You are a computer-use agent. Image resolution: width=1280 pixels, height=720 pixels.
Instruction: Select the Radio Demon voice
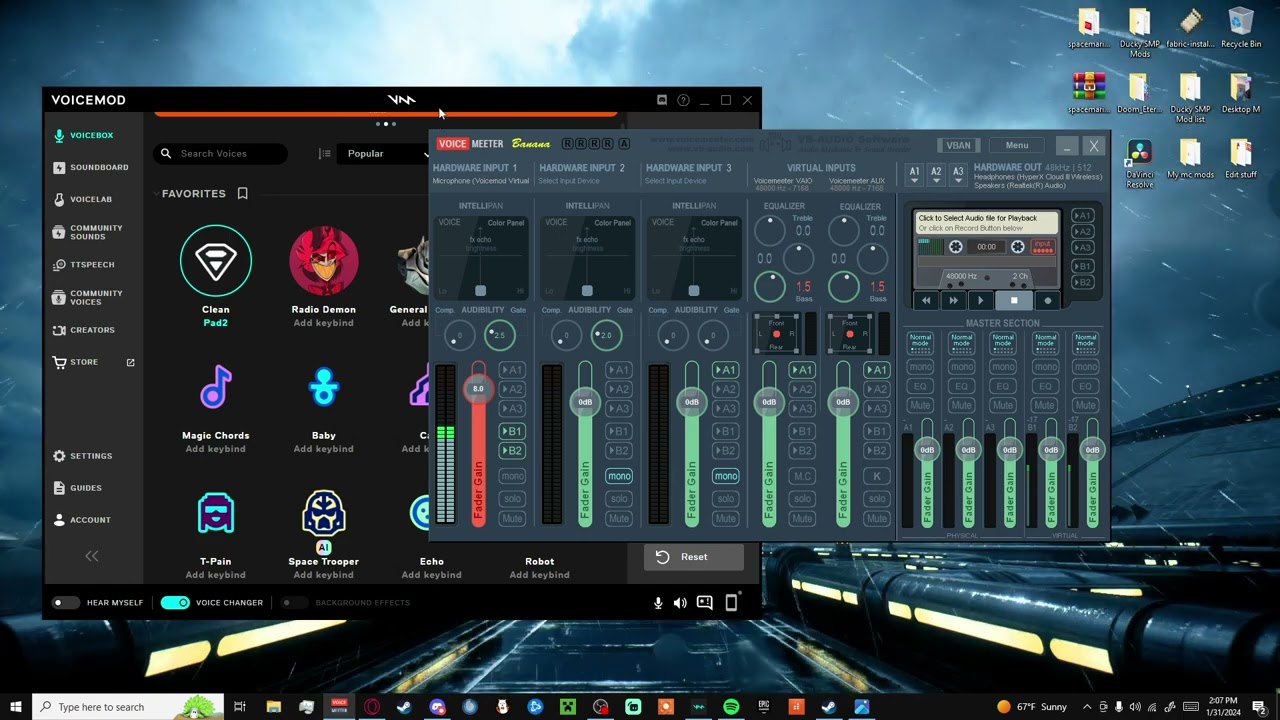(323, 261)
